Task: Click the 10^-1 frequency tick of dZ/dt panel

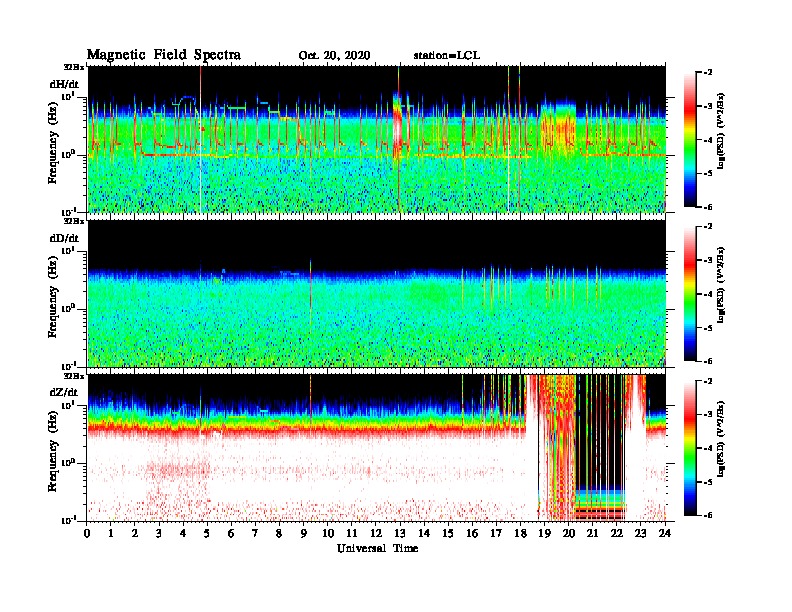Action: point(68,520)
